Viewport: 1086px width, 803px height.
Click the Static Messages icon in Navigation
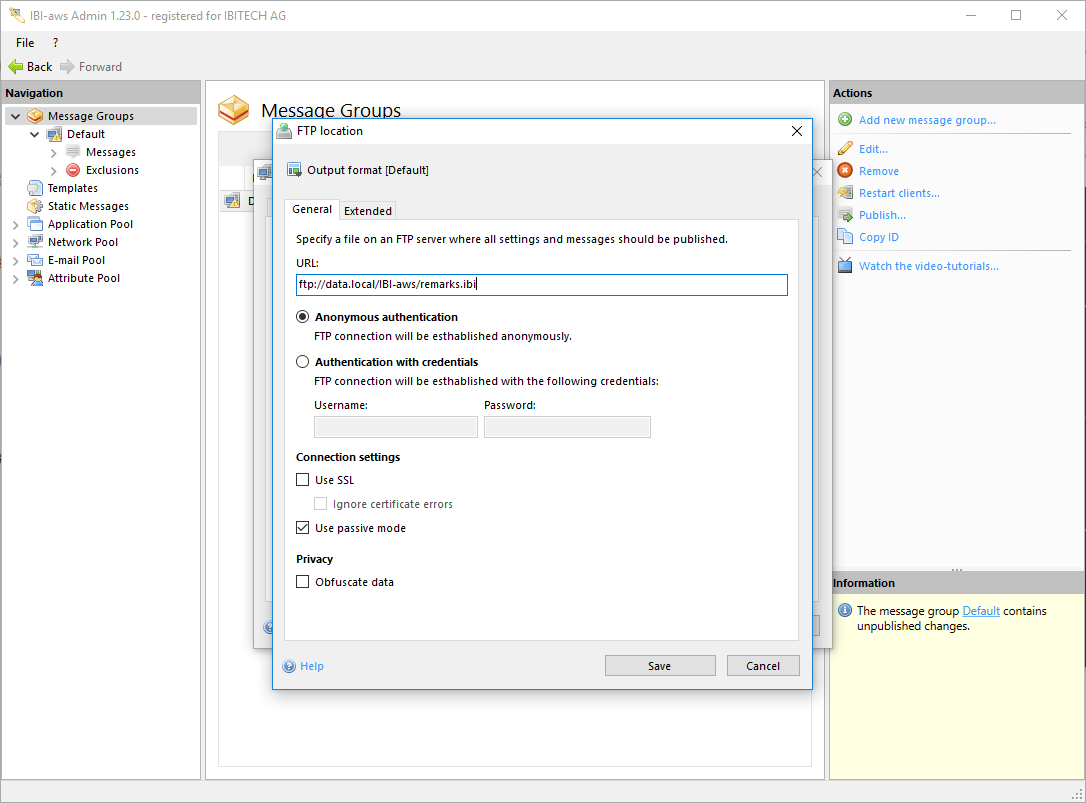coord(35,206)
